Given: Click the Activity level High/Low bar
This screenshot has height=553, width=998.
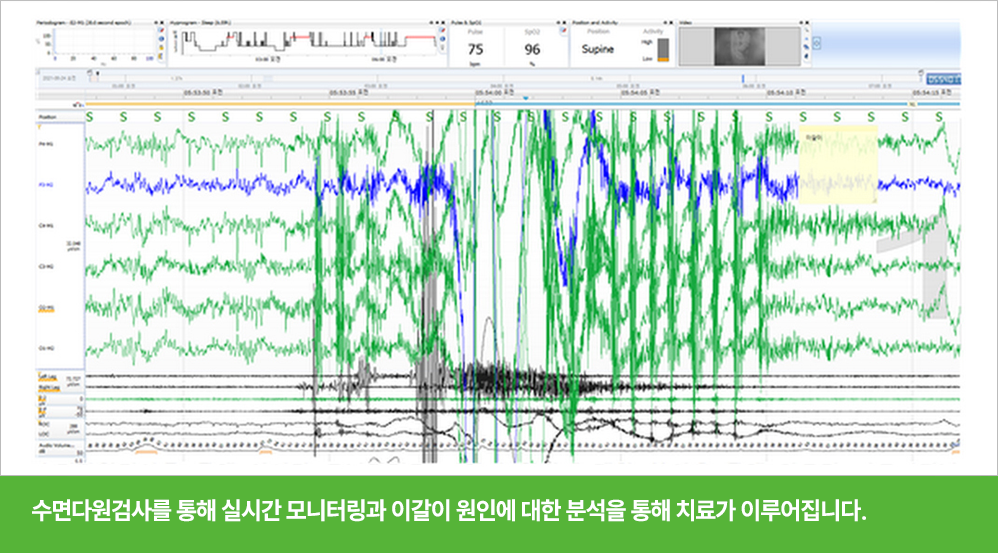Looking at the screenshot, I should (x=663, y=50).
